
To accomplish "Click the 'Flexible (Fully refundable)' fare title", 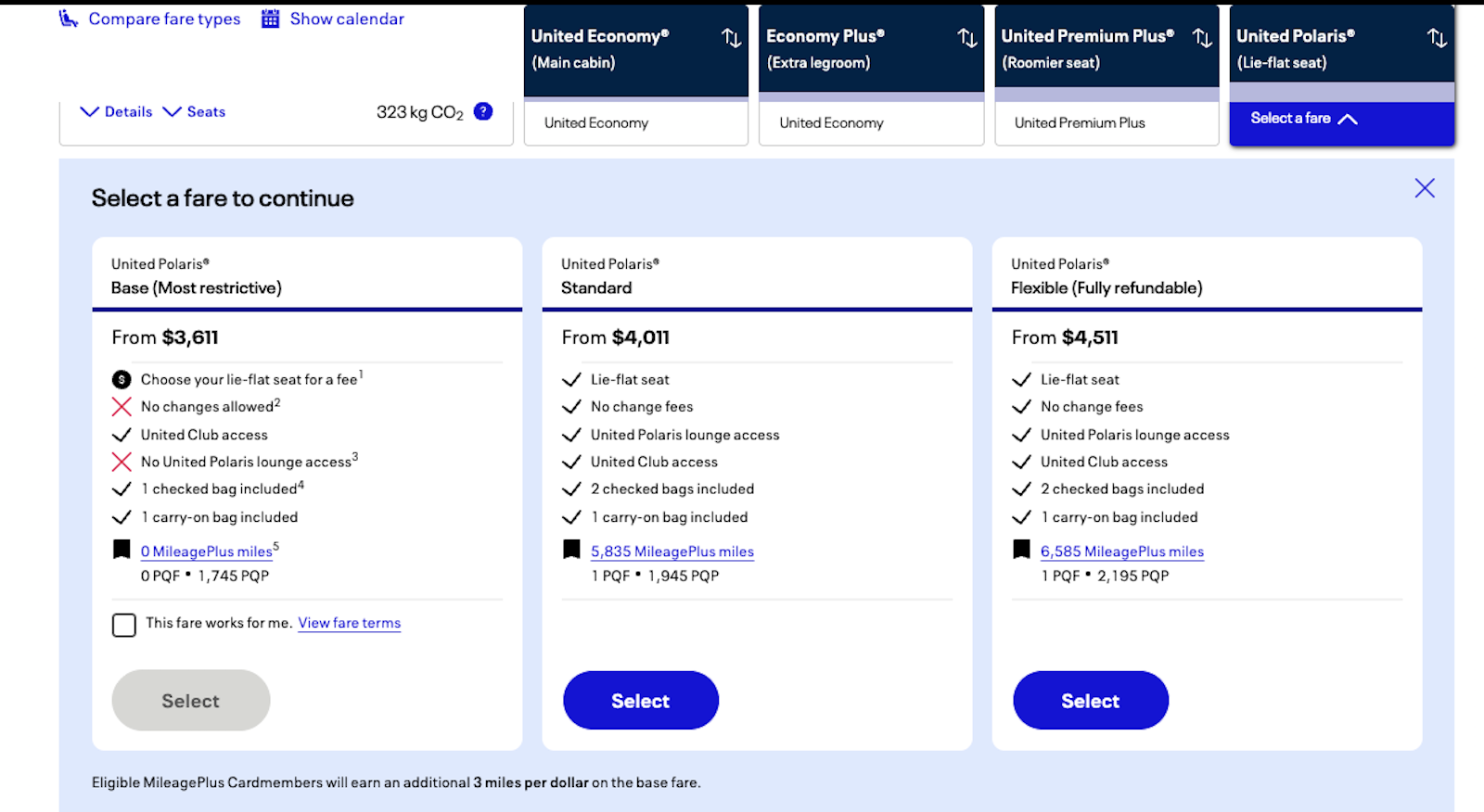I will pyautogui.click(x=1107, y=288).
